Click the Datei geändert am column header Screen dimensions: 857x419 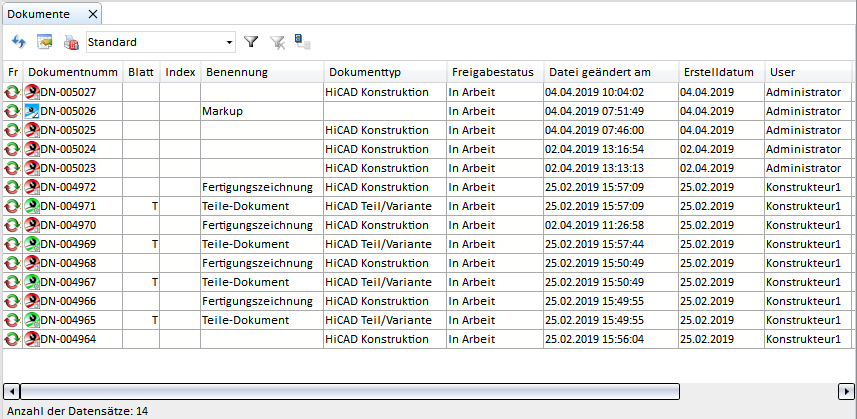click(x=611, y=72)
